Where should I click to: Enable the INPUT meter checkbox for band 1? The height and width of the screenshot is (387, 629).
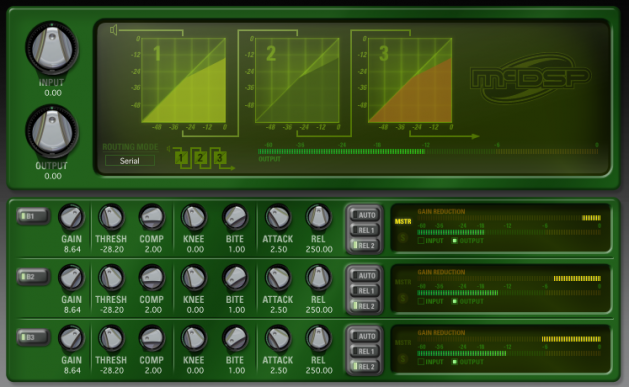[x=421, y=241]
